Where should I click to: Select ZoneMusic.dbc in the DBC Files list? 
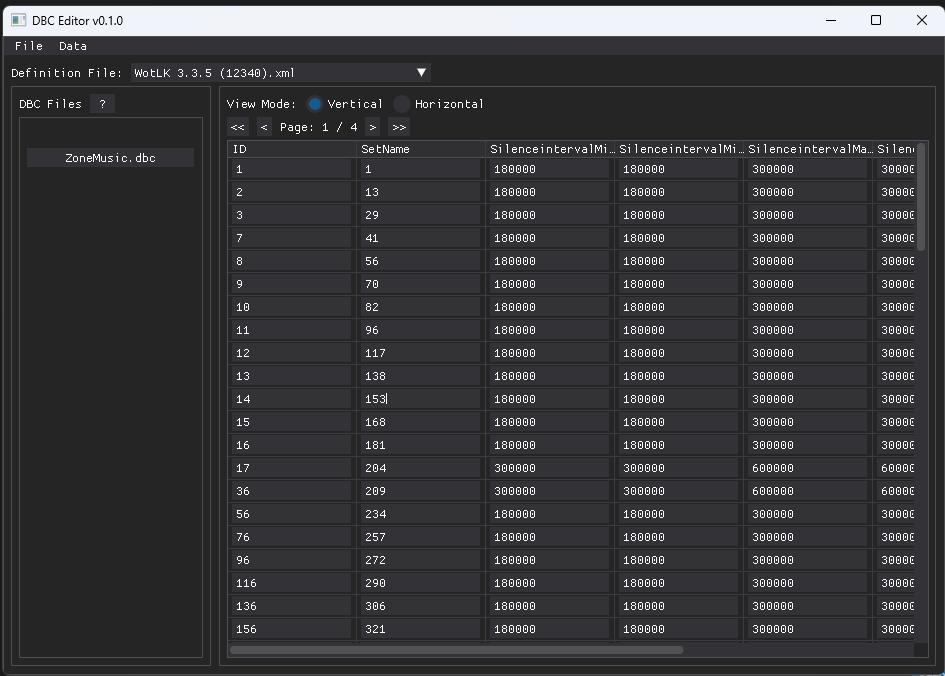(109, 156)
